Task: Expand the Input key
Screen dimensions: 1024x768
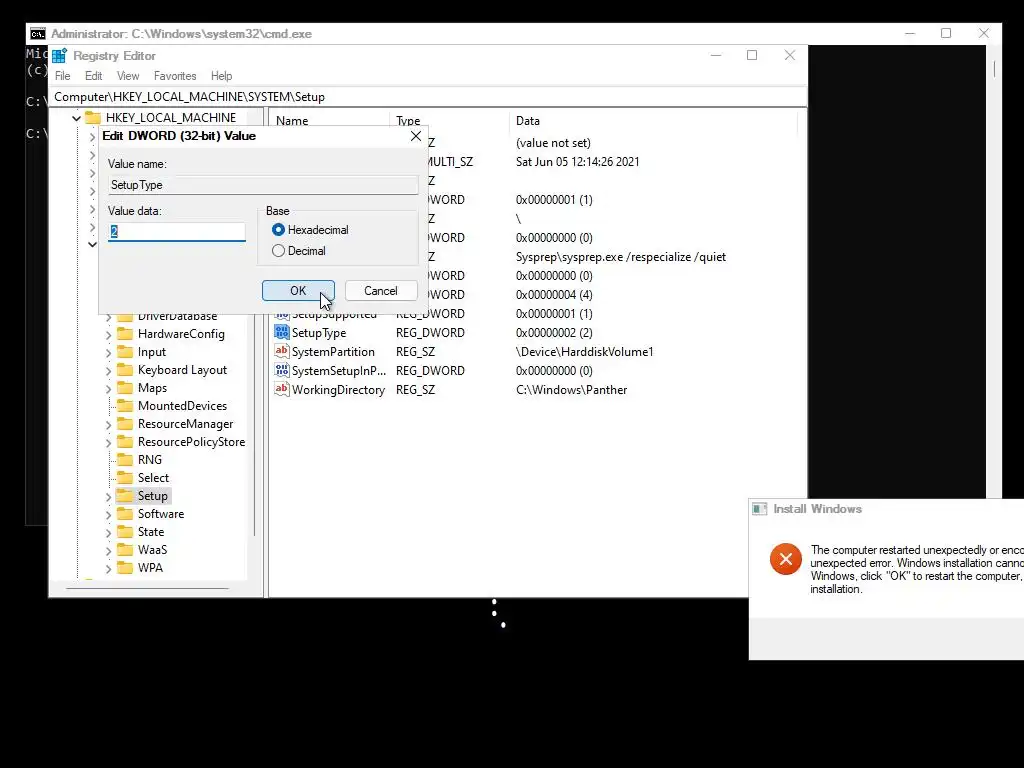Action: point(108,353)
